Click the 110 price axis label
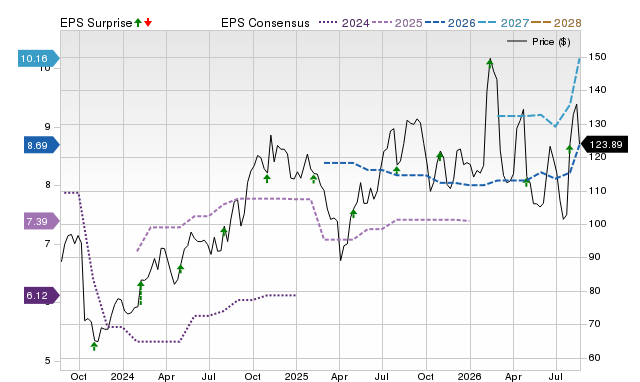This screenshot has height=382, width=640. pos(598,191)
